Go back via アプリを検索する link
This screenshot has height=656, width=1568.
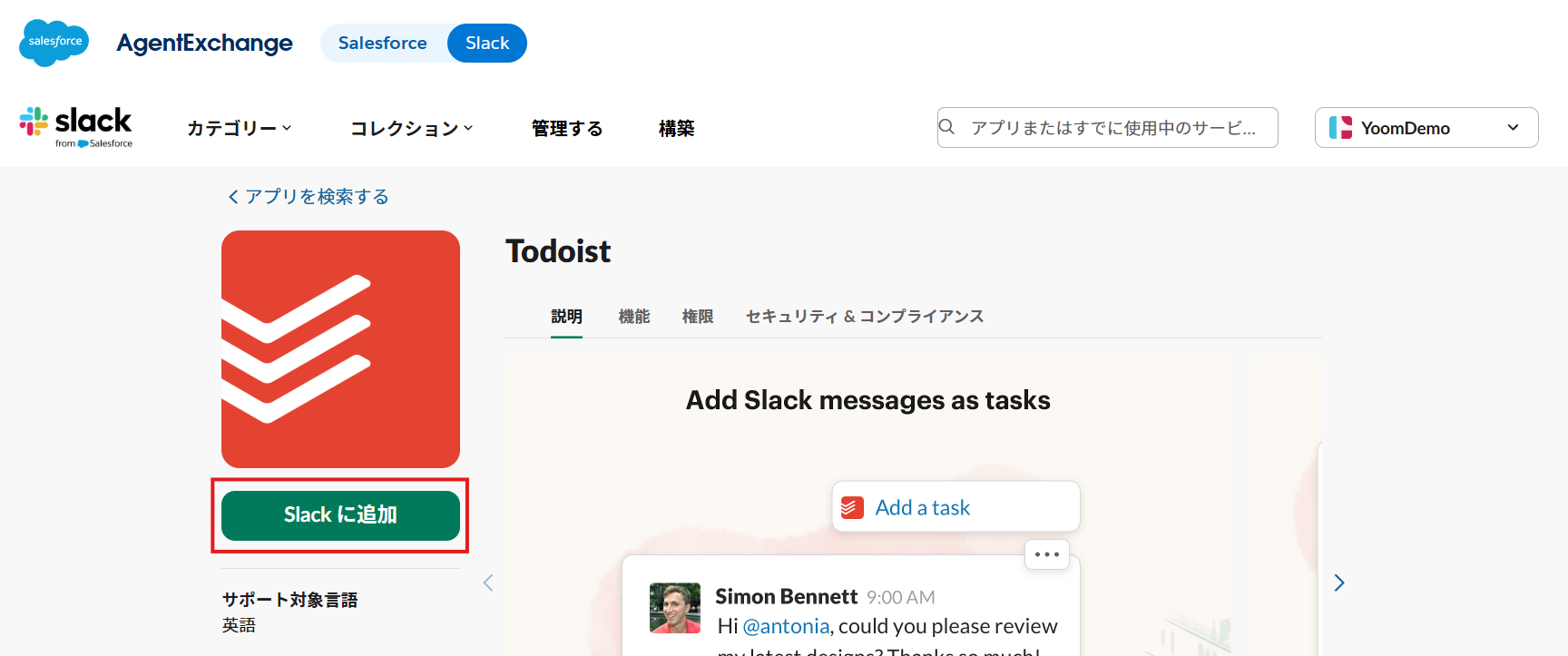(x=309, y=197)
